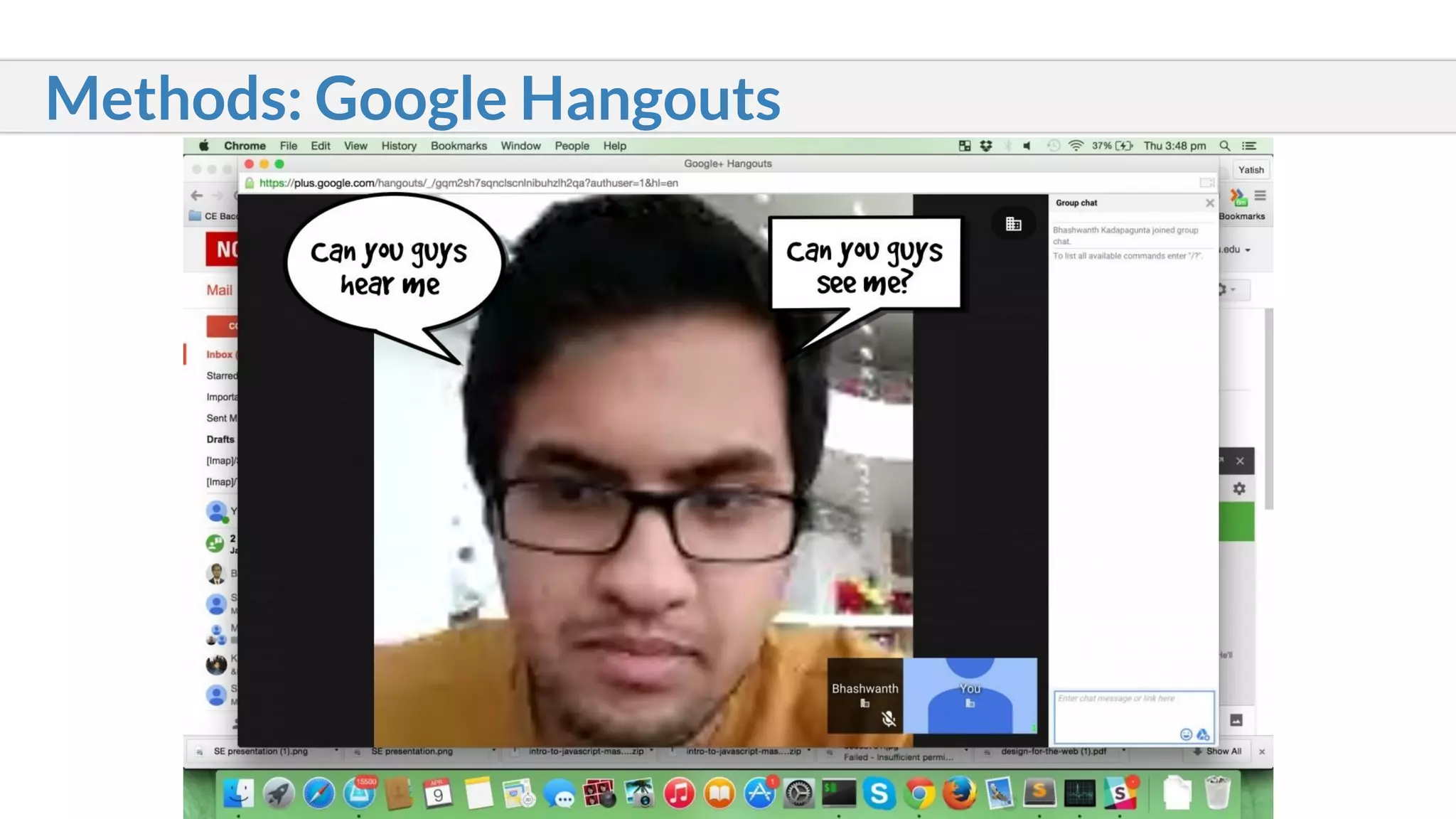Image resolution: width=1456 pixels, height=819 pixels.
Task: Open Notification Center list icon
Action: click(x=1249, y=146)
